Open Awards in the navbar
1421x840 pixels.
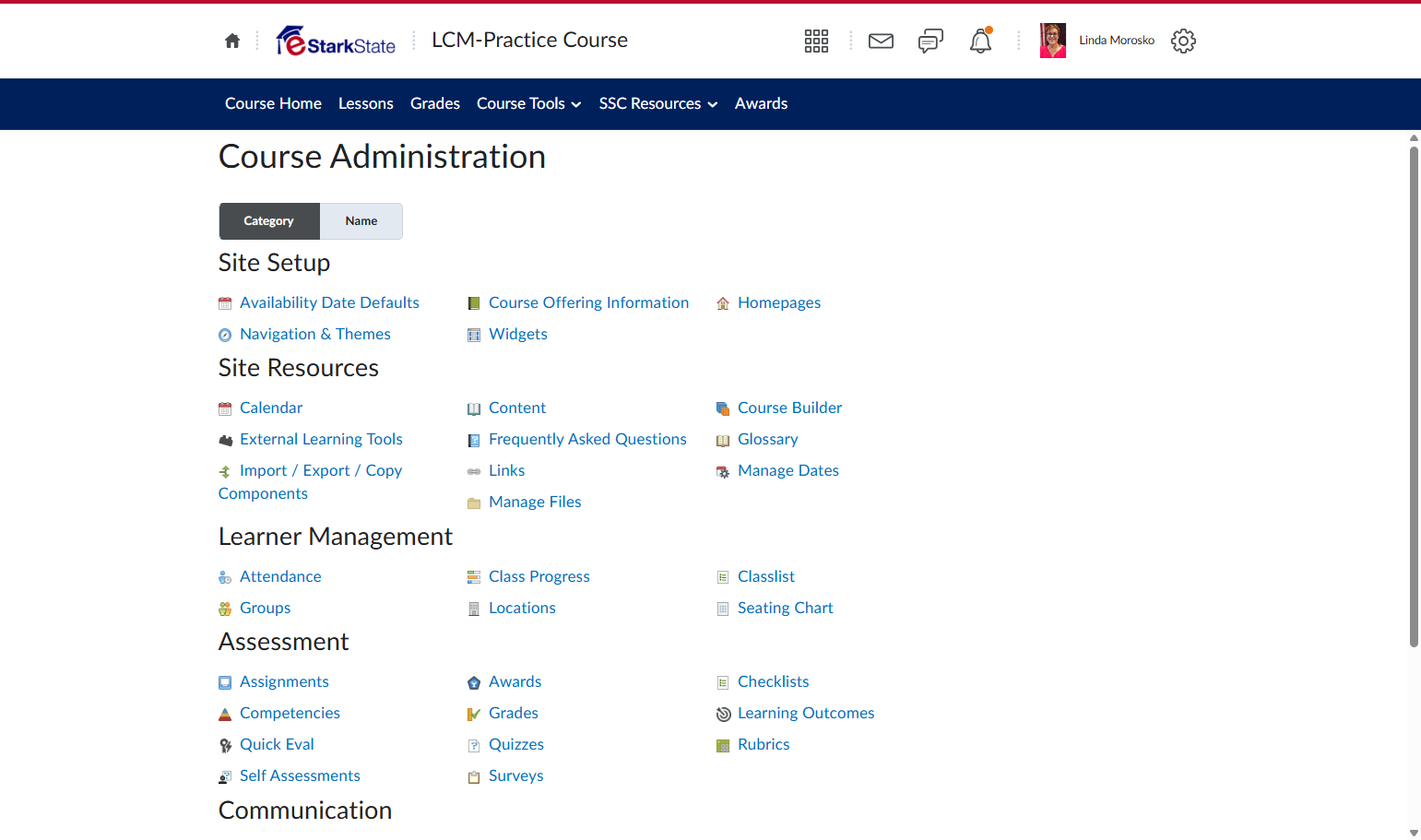761,103
